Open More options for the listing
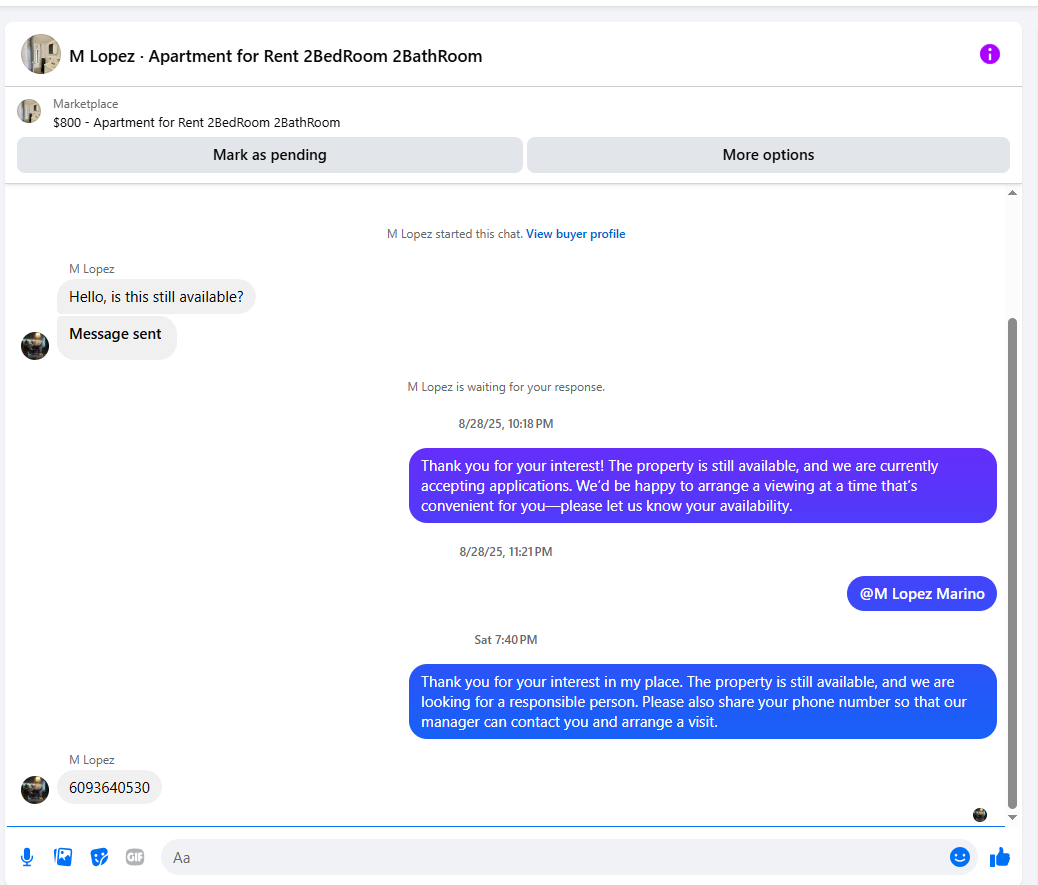This screenshot has height=885, width=1038. (x=768, y=155)
